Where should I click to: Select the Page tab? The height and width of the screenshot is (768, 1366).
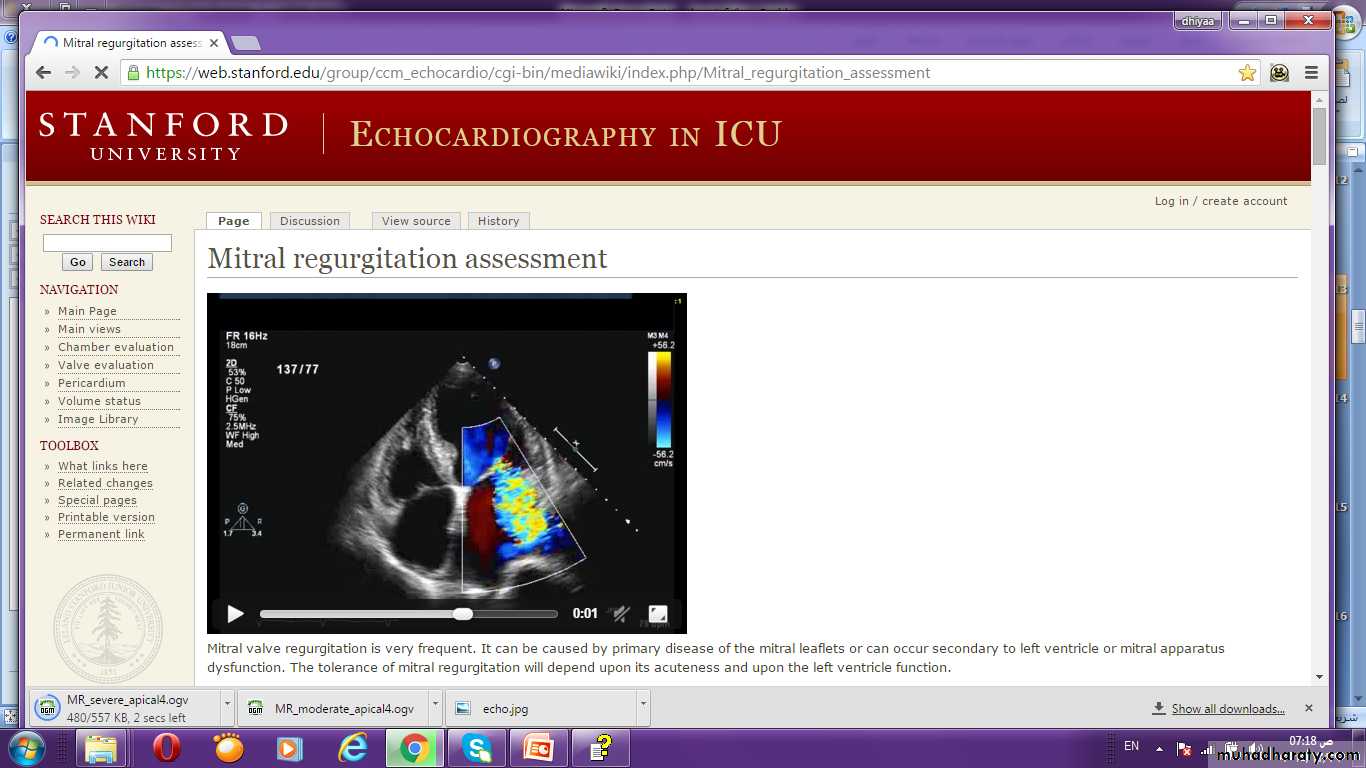(x=234, y=221)
